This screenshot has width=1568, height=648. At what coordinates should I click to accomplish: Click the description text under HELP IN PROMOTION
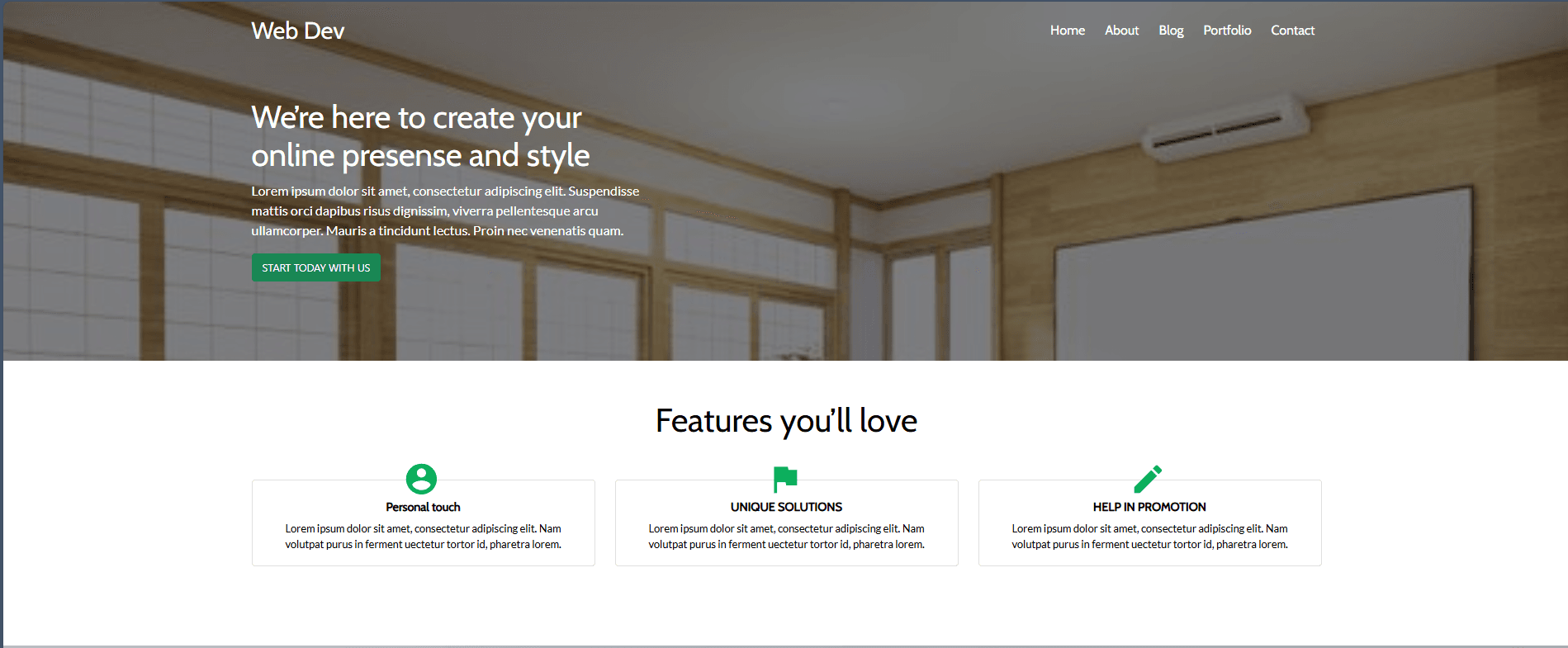1149,537
